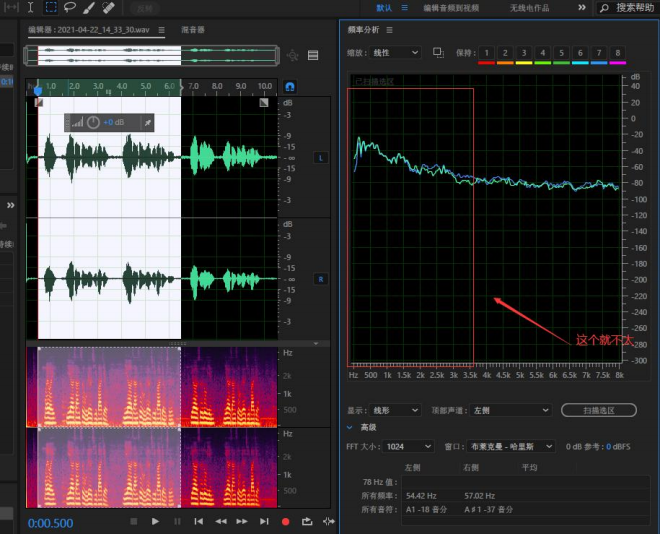Click the red Record button
The width and height of the screenshot is (660, 534).
pos(285,522)
